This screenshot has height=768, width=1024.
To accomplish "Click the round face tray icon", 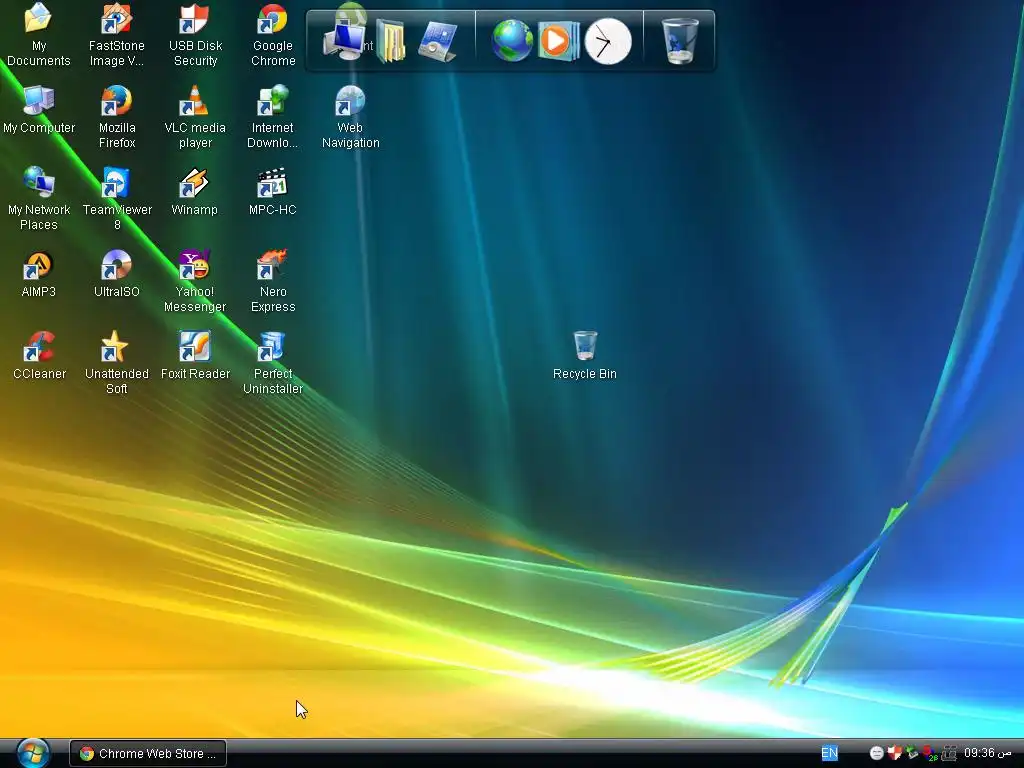I will [x=876, y=753].
